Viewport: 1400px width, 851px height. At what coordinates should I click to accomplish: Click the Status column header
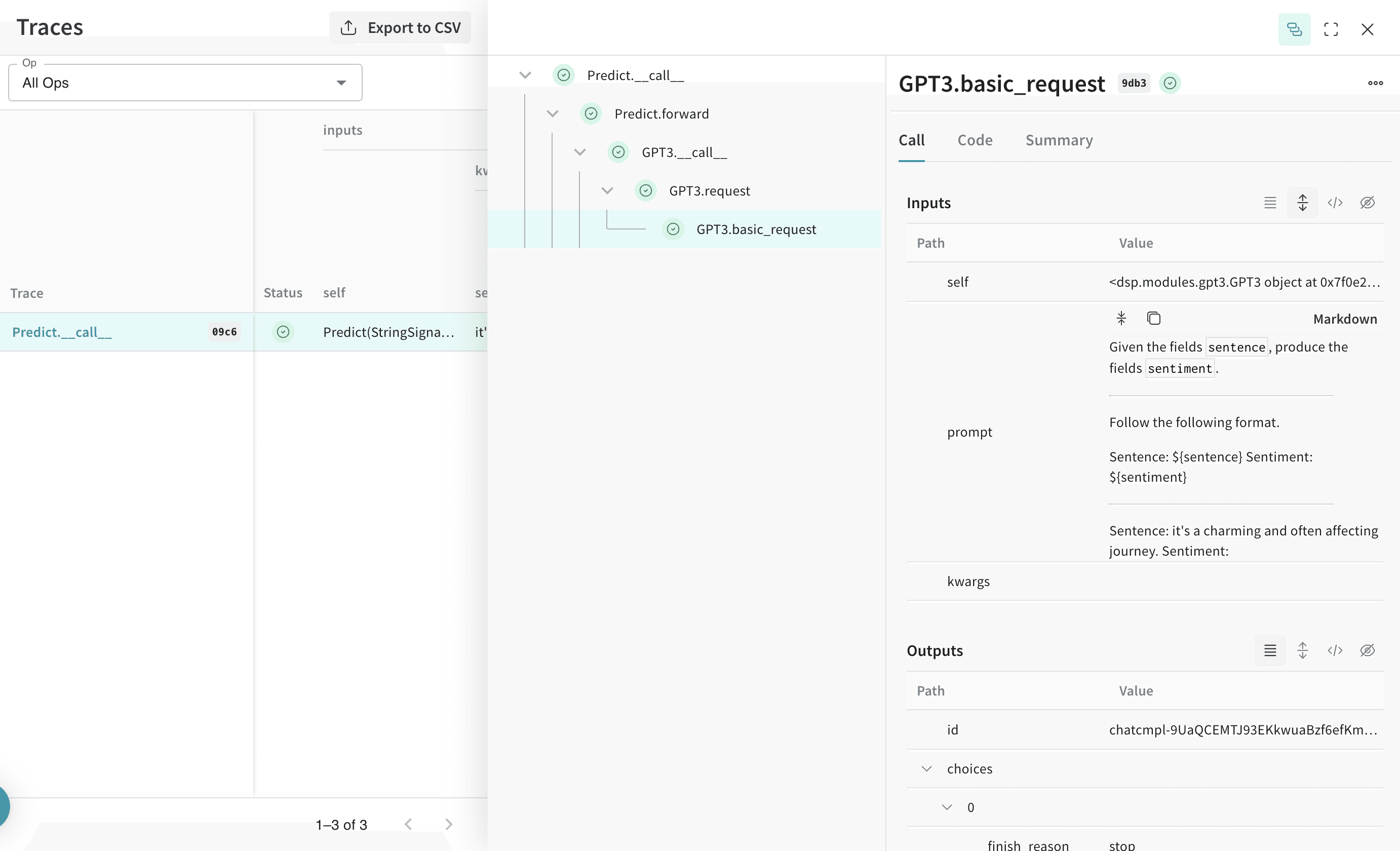pos(283,293)
